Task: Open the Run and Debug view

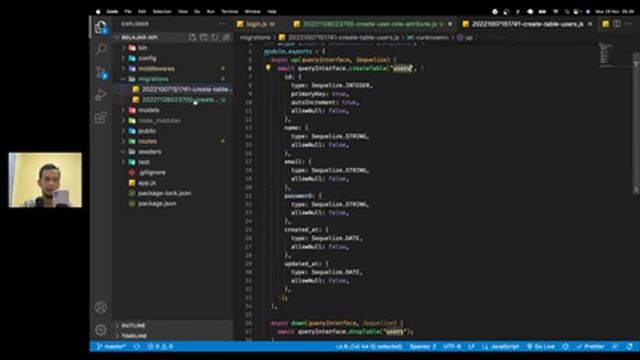Action: [x=101, y=95]
